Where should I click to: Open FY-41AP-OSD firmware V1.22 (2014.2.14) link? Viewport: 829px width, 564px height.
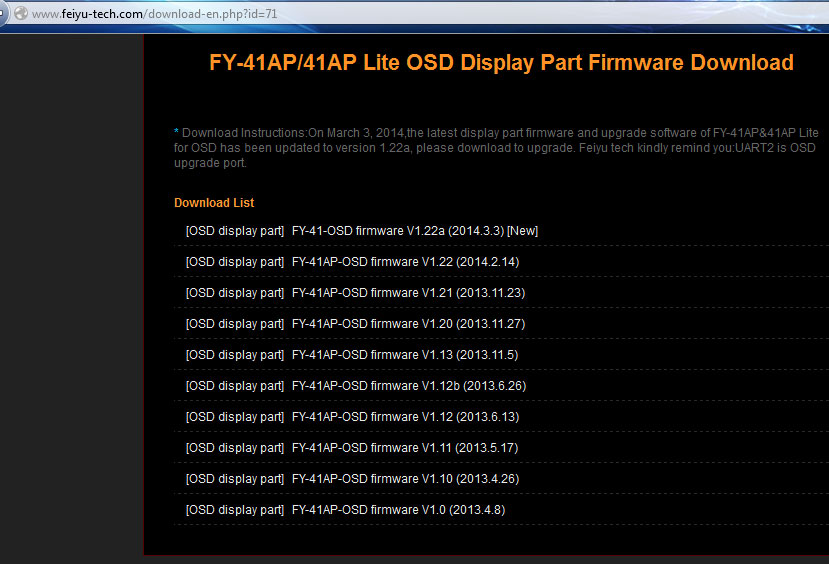406,262
